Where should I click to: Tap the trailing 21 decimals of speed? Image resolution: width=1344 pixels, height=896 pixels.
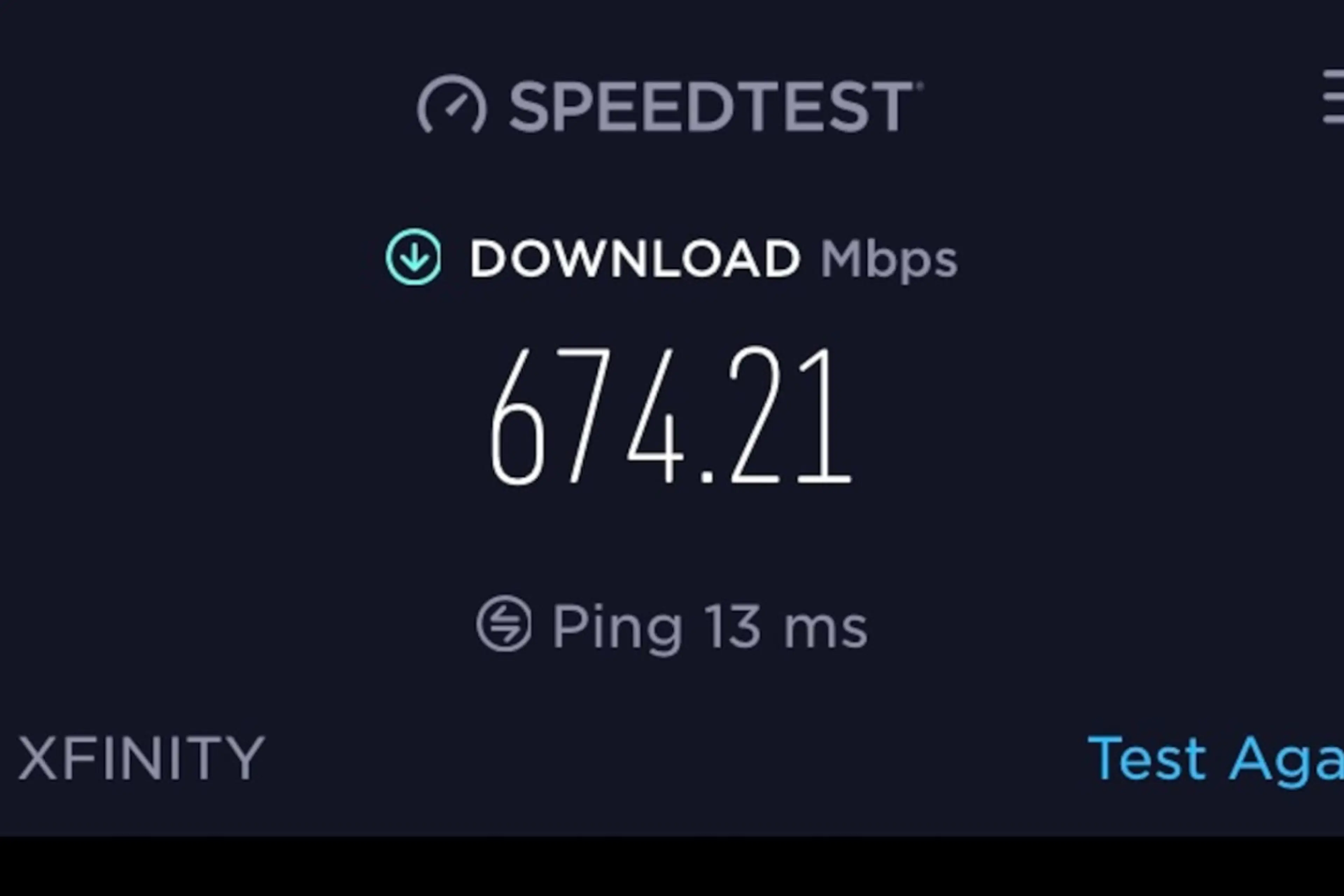click(790, 415)
